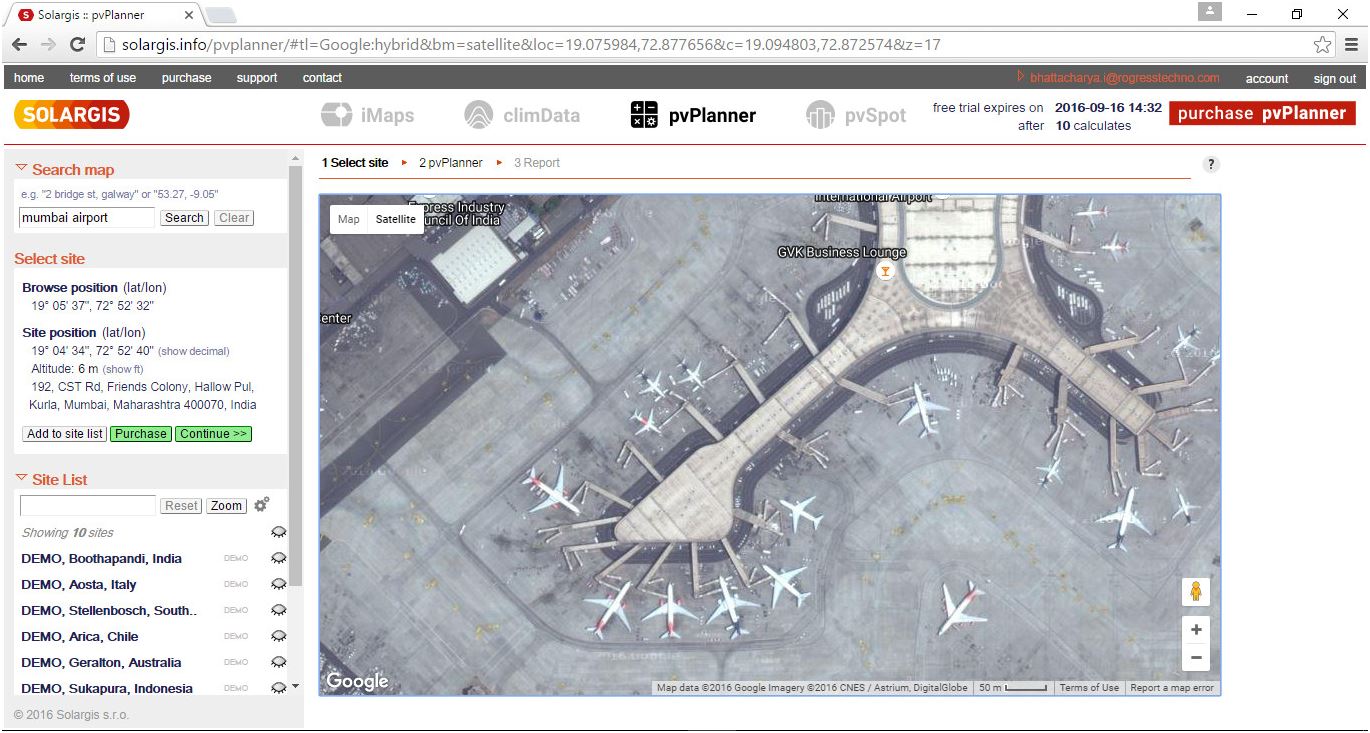Image resolution: width=1370 pixels, height=733 pixels.
Task: Toggle visibility of DEMO, Stellenbosch site
Action: point(279,610)
